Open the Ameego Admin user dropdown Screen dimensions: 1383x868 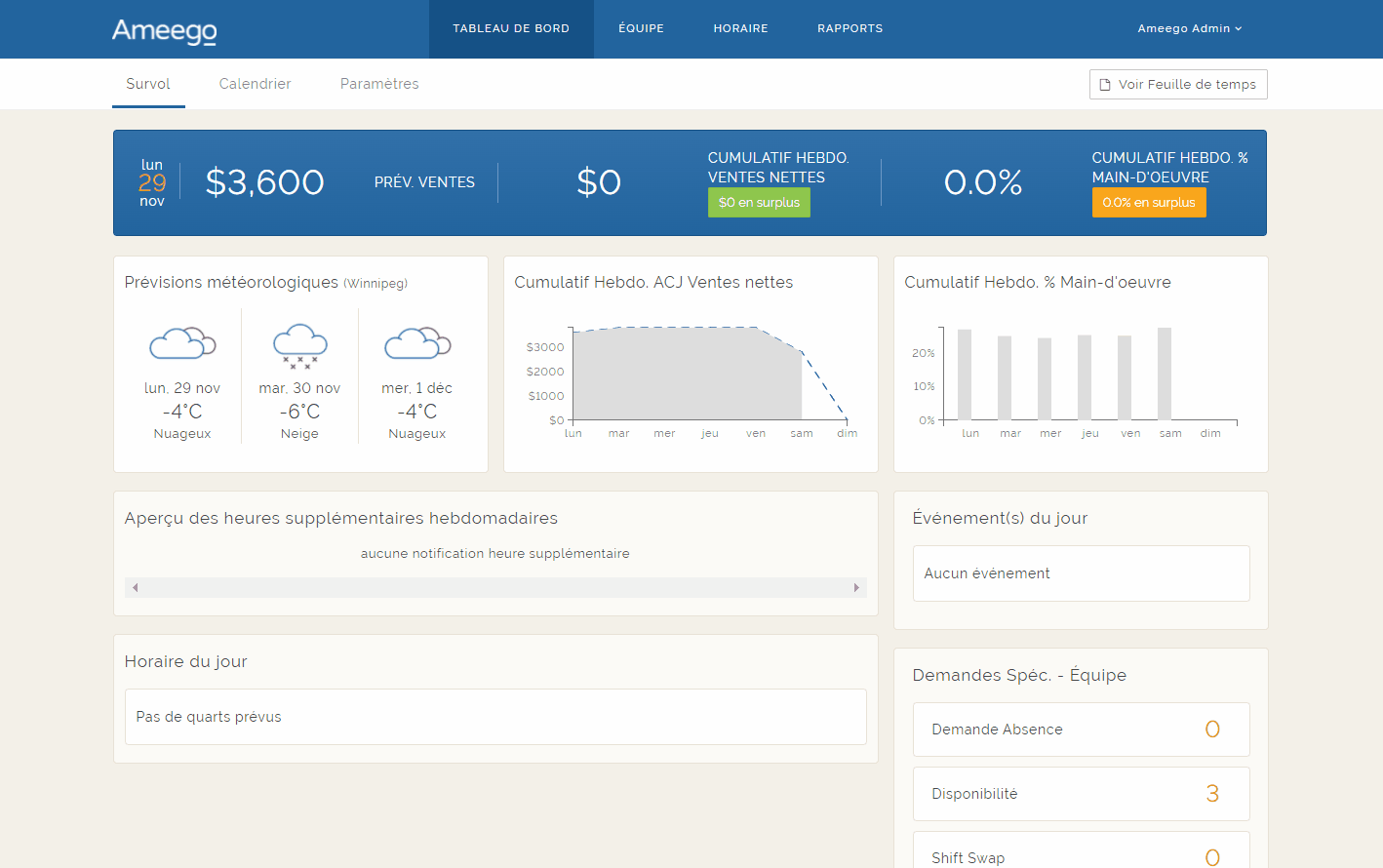point(1189,28)
